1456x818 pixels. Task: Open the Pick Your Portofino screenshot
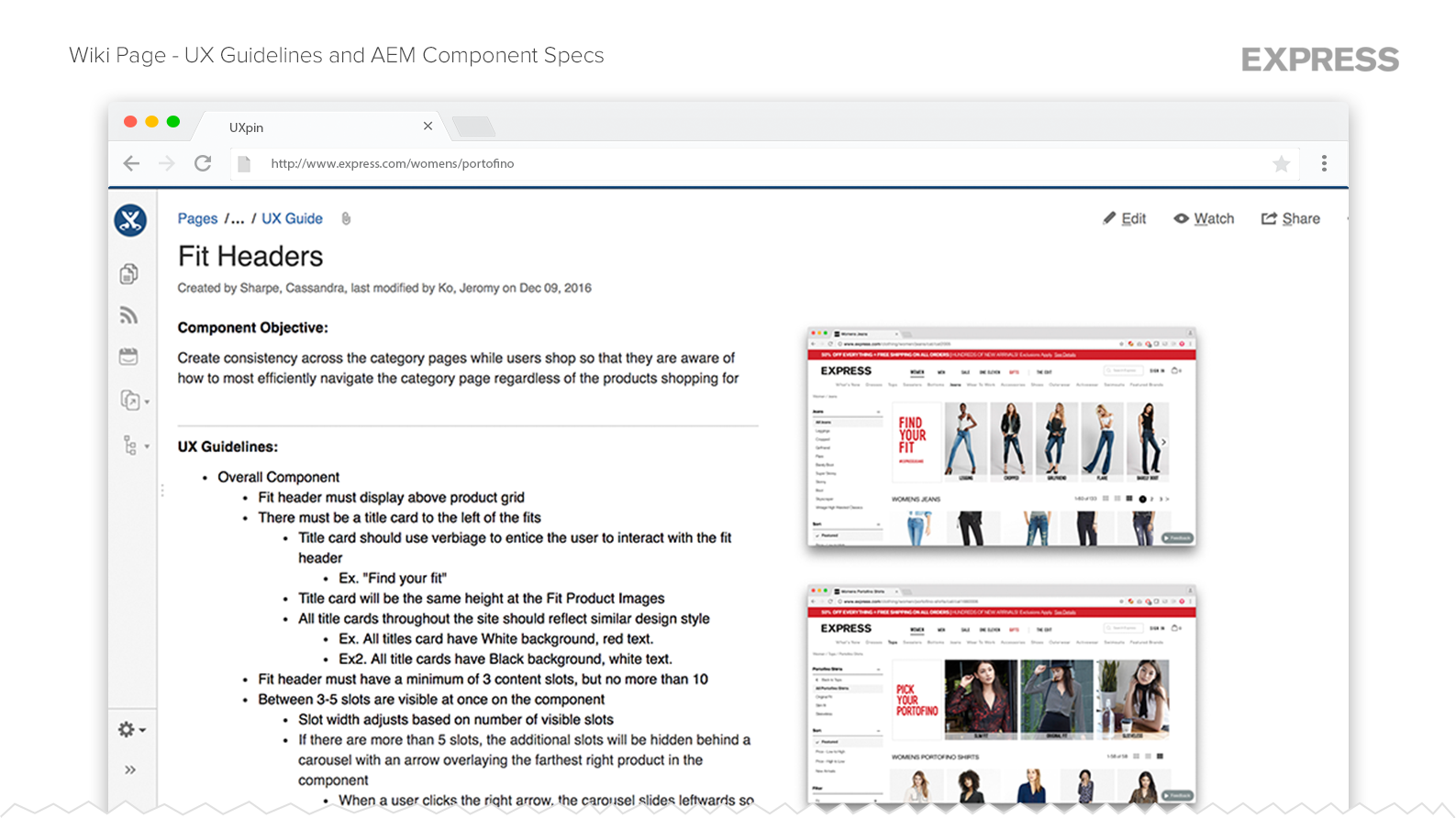click(1002, 695)
